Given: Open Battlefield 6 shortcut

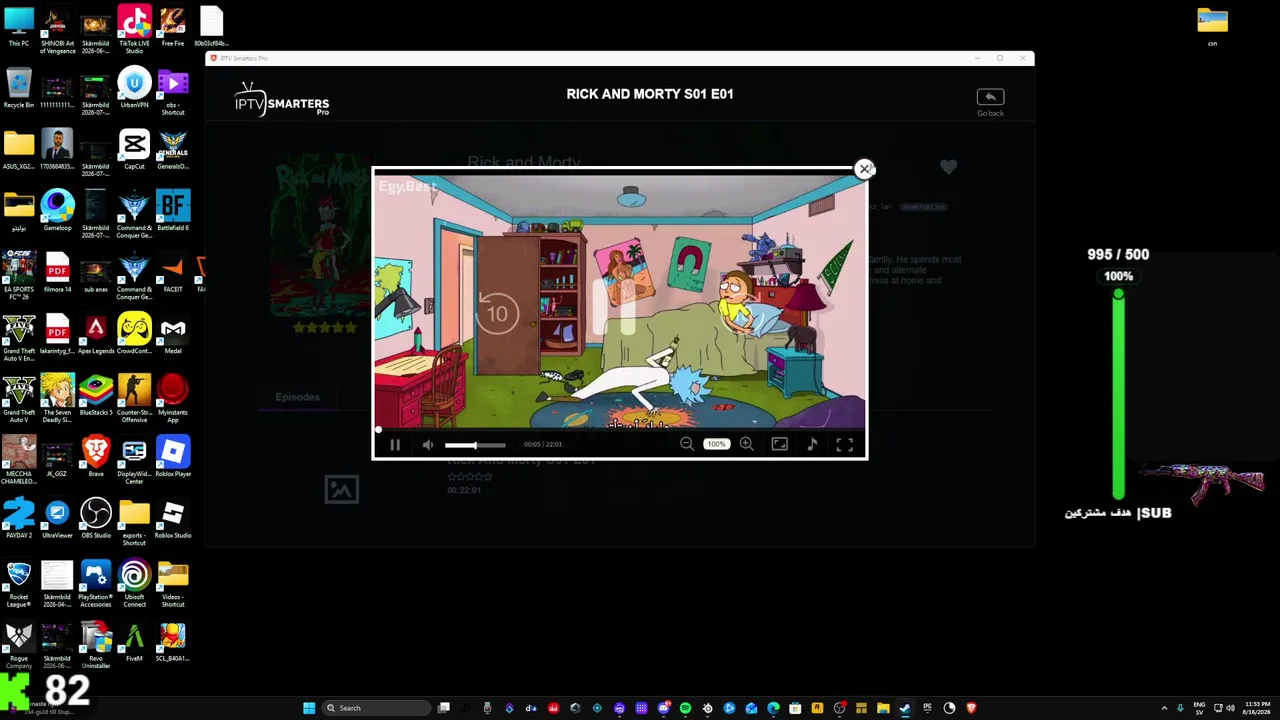Looking at the screenshot, I should tap(173, 211).
